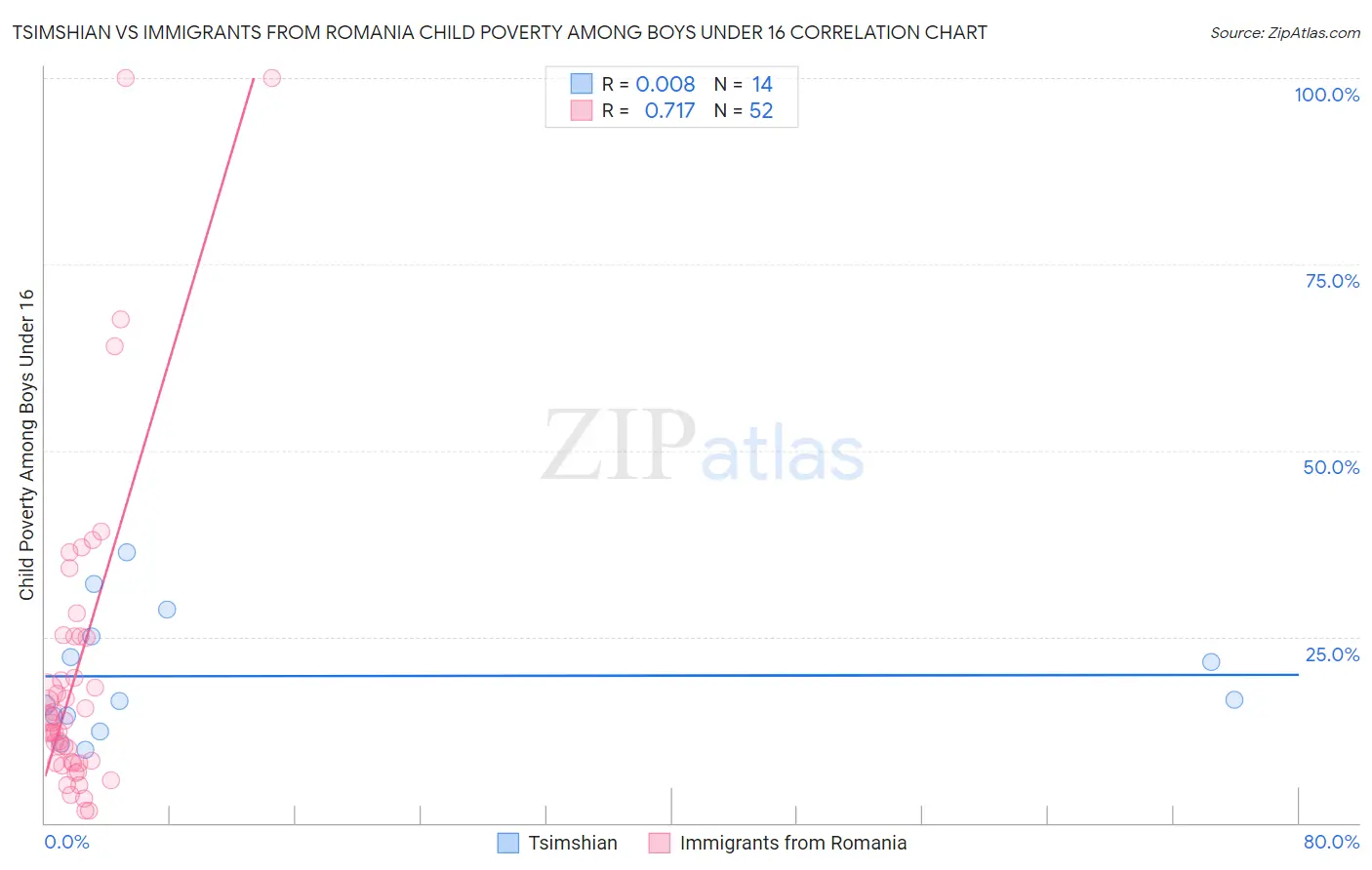The height and width of the screenshot is (870, 1372).
Task: Click the blue swatch beside R = 0.008
Action: click(582, 84)
